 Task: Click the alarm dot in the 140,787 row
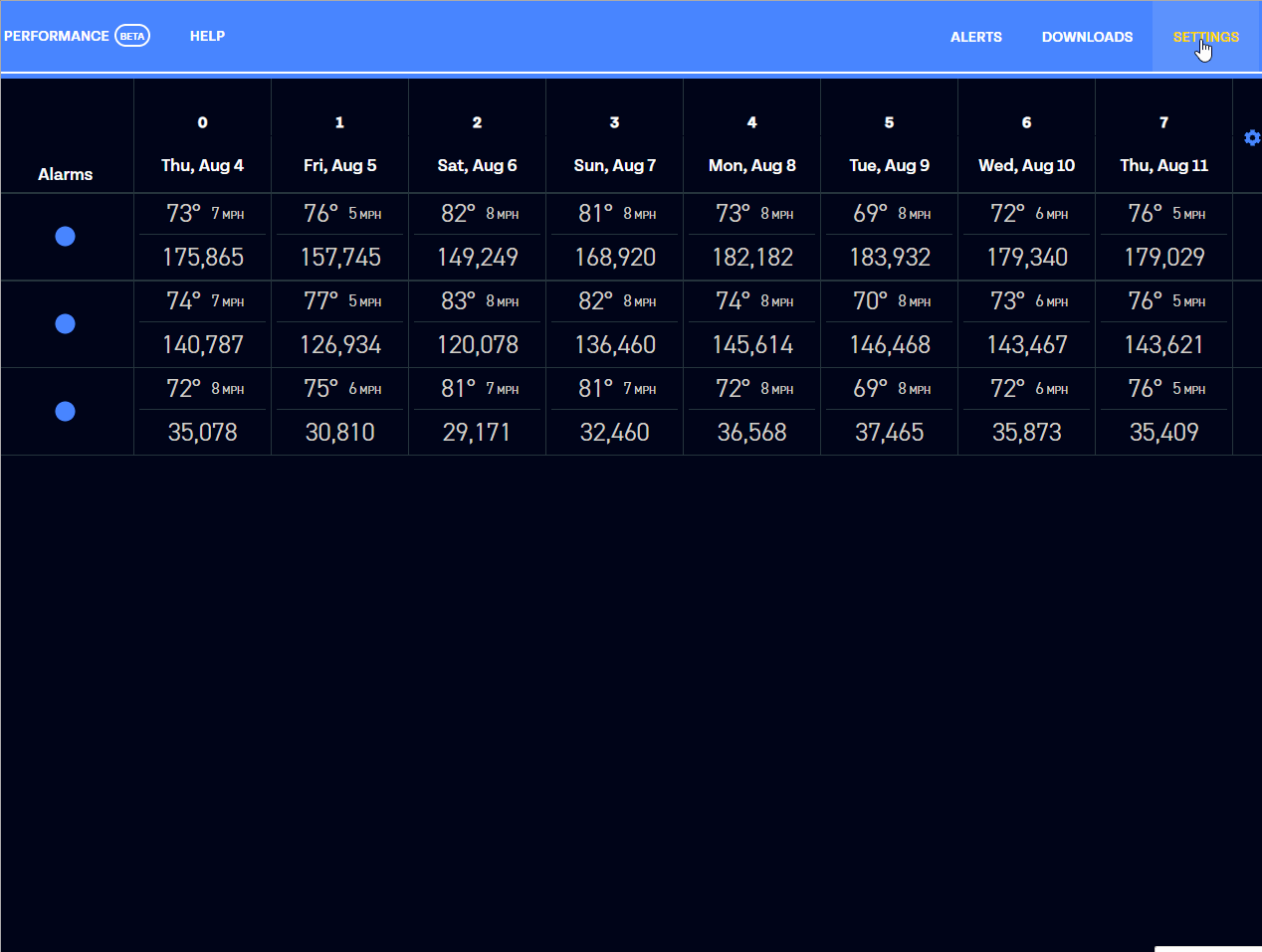coord(66,324)
